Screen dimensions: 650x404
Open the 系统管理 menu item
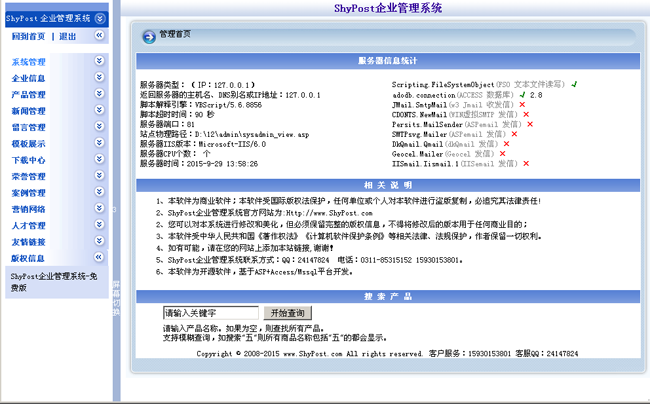point(29,62)
